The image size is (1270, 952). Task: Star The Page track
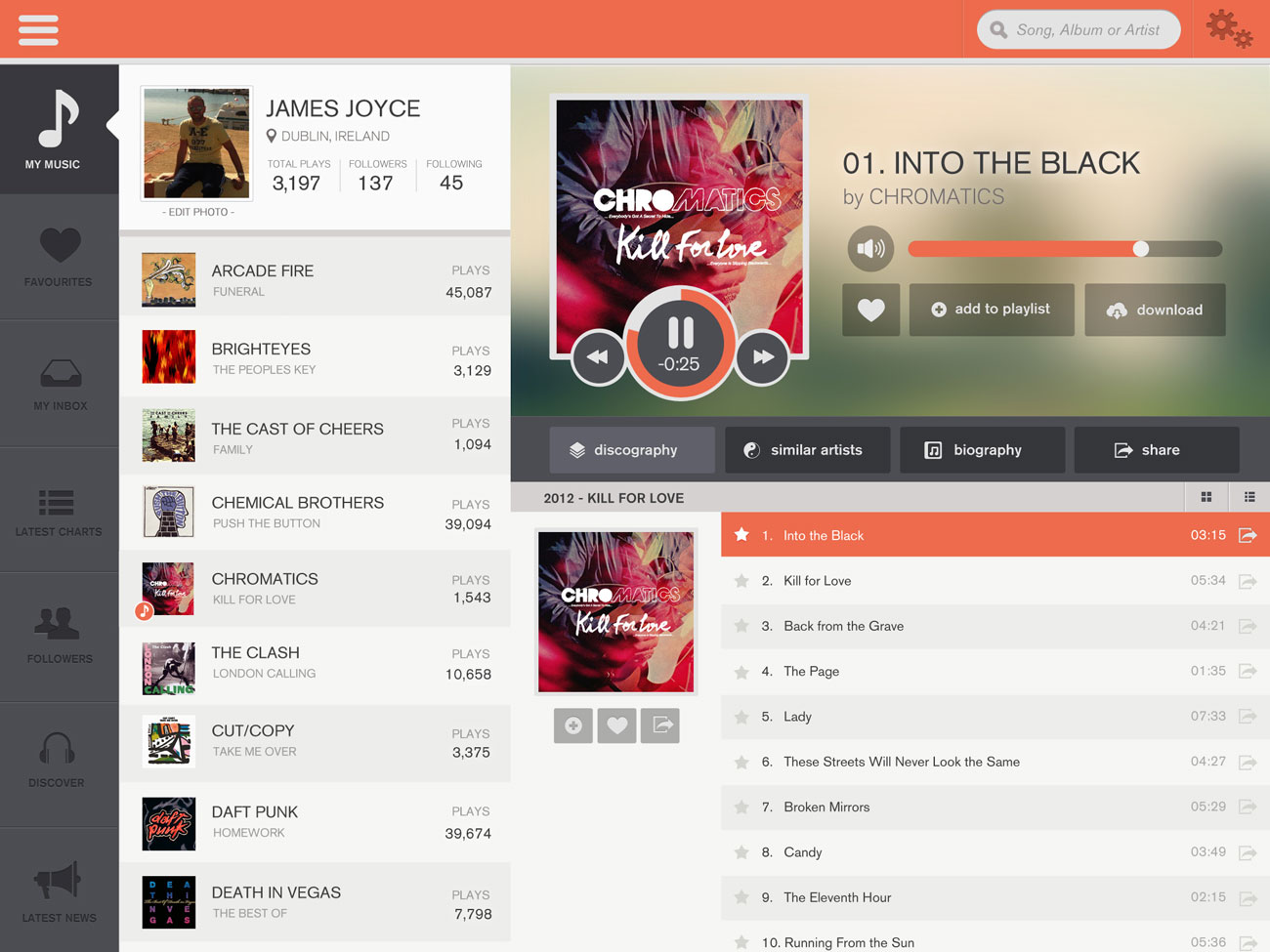coord(741,672)
